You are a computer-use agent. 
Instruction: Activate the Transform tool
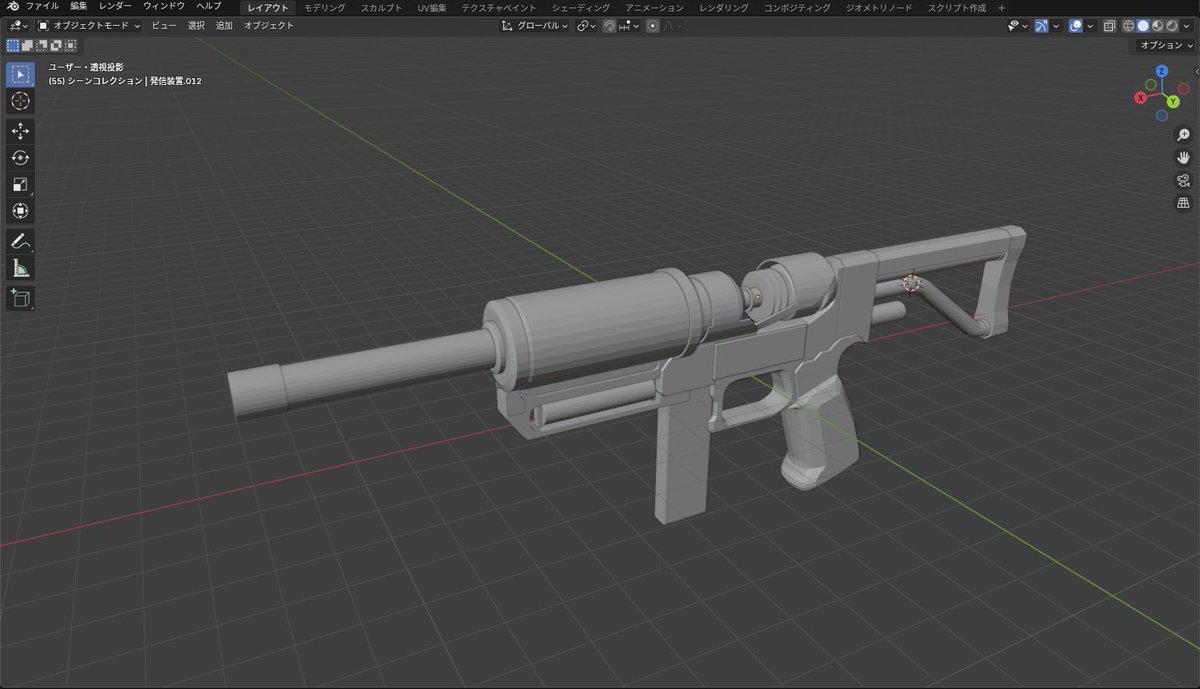pos(21,210)
